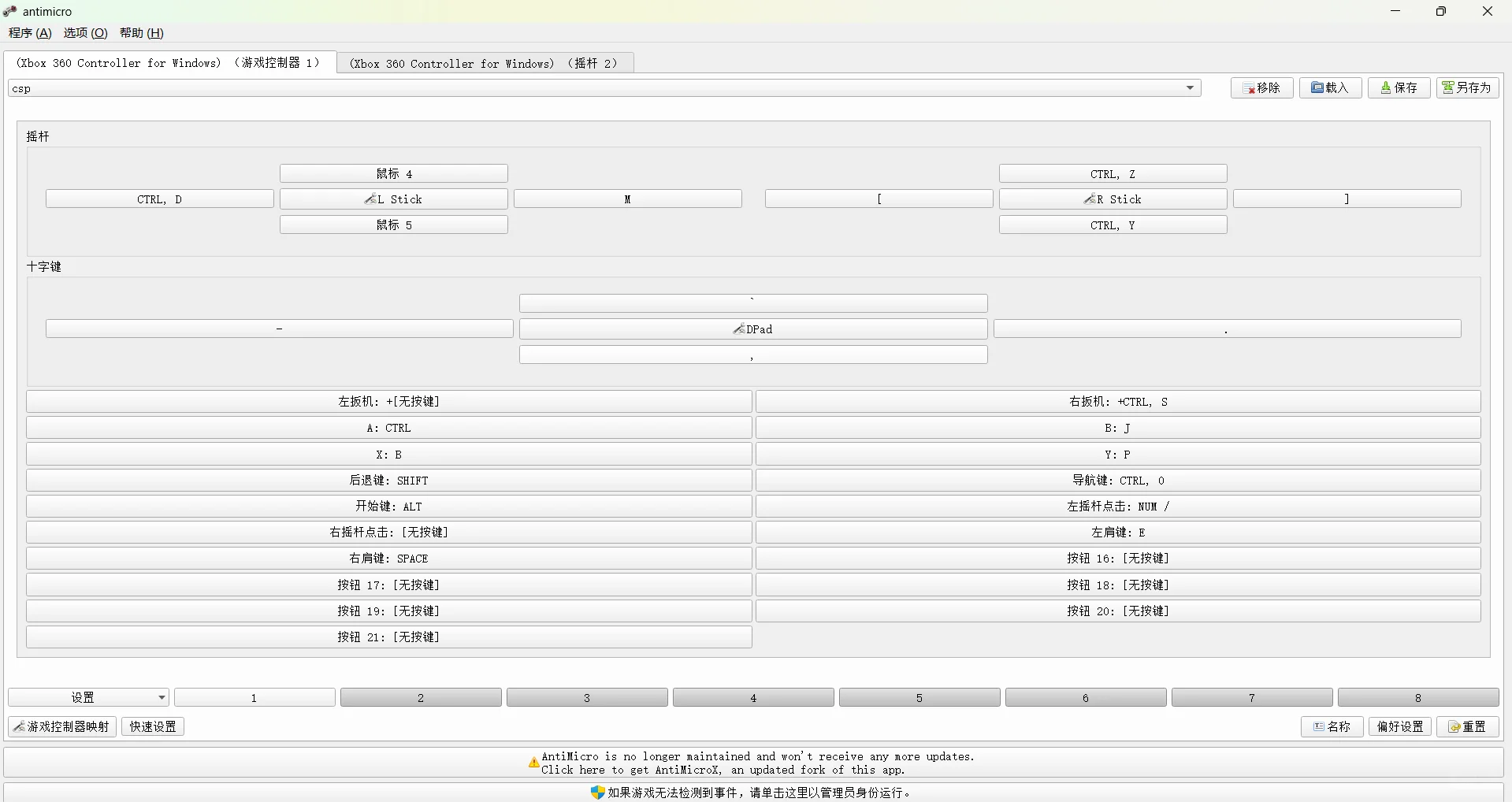The height and width of the screenshot is (802, 1512).
Task: Open DPad settings
Action: click(x=753, y=329)
